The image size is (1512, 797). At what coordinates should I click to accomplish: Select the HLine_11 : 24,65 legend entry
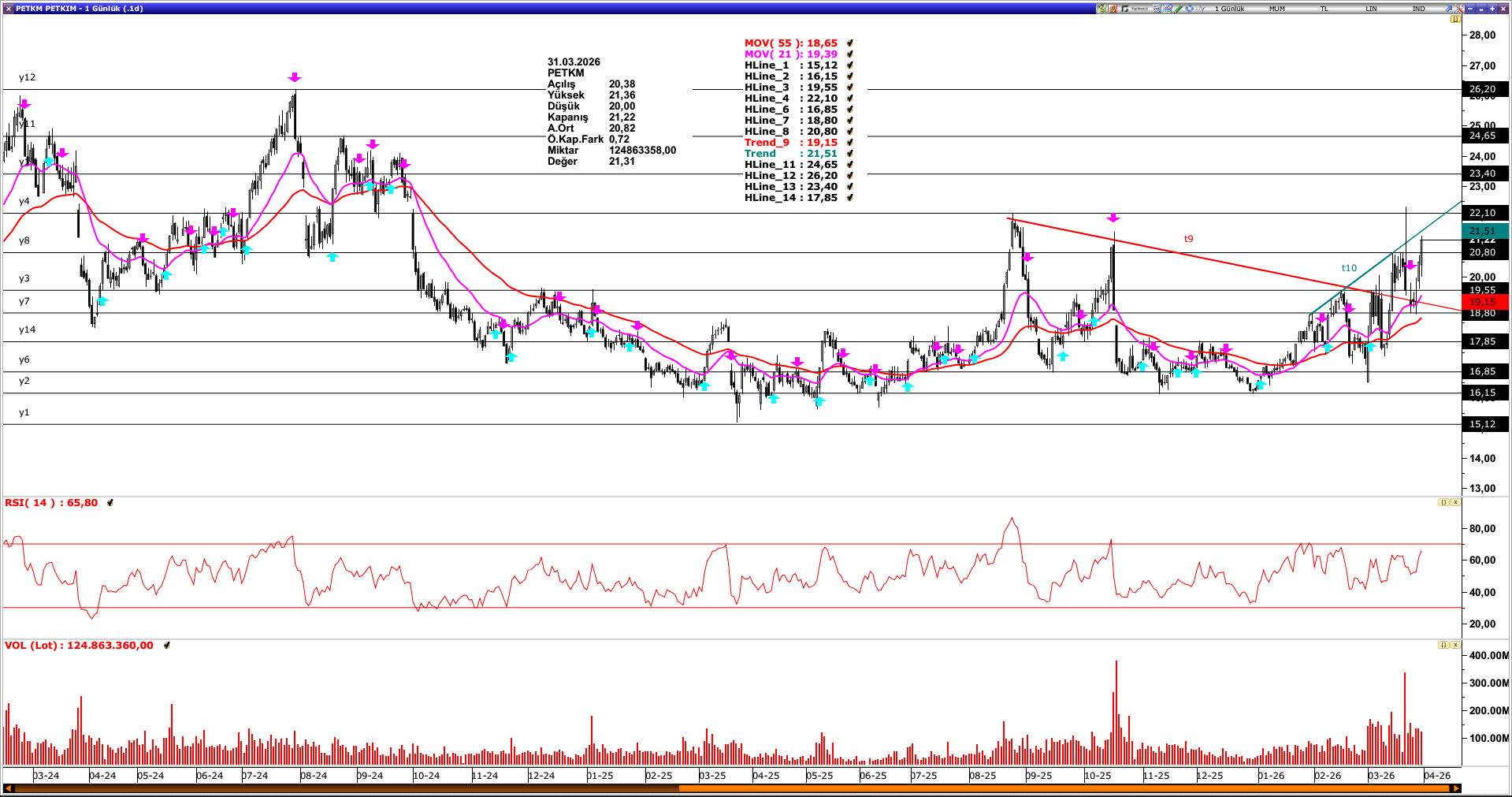[791, 165]
